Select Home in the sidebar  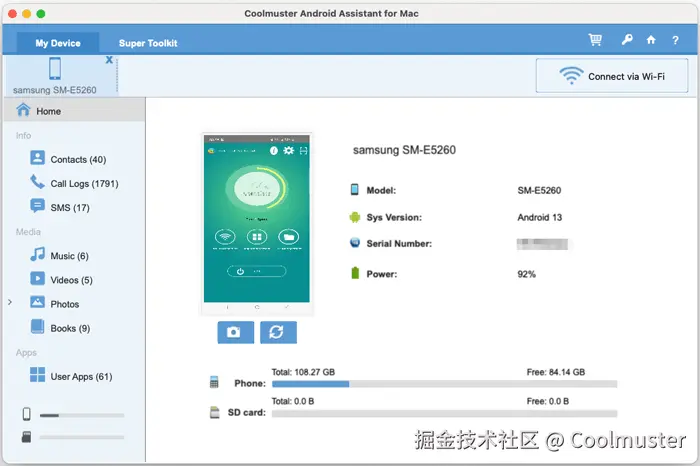[x=74, y=111]
